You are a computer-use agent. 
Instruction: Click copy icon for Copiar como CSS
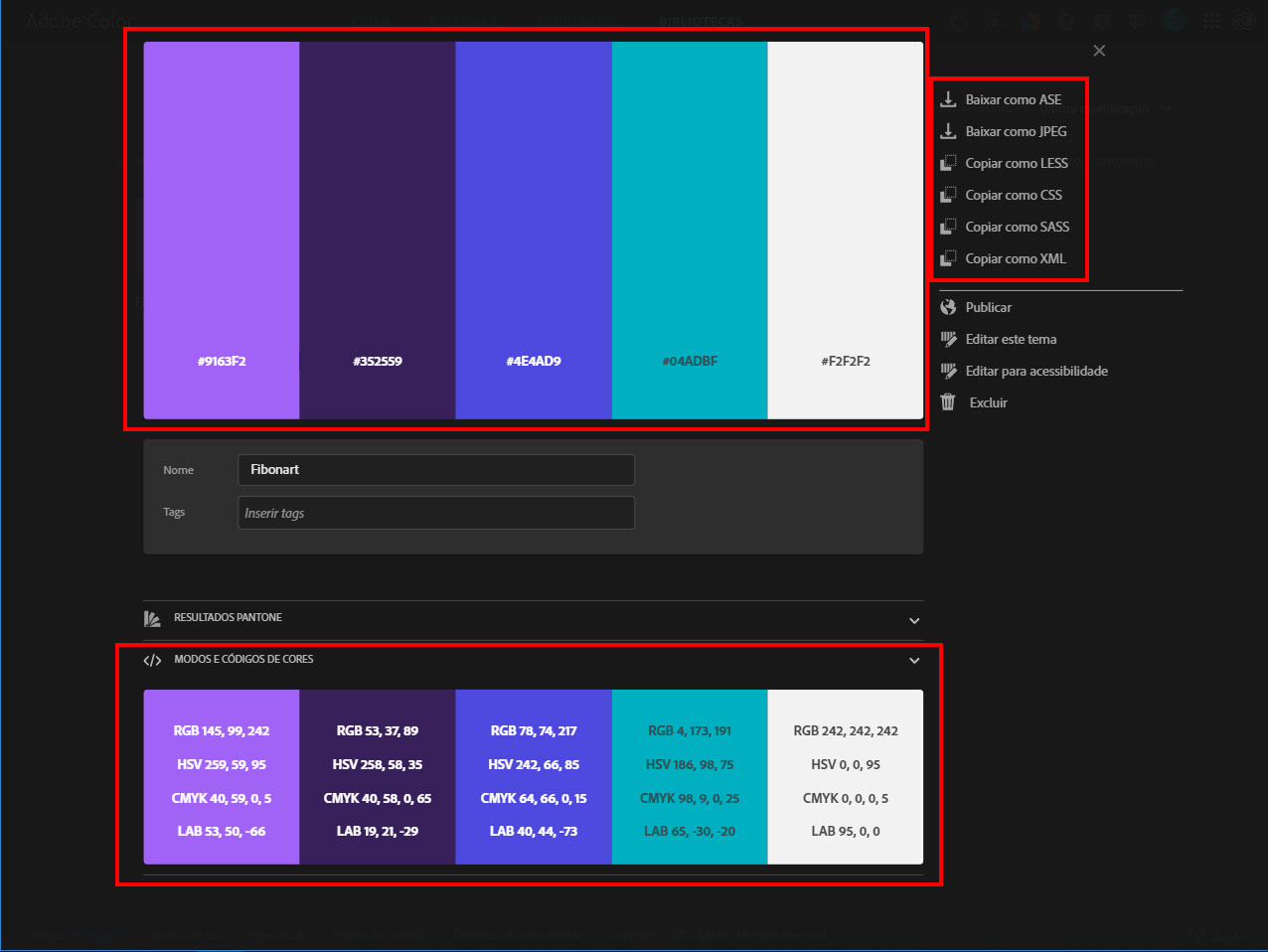[x=948, y=195]
